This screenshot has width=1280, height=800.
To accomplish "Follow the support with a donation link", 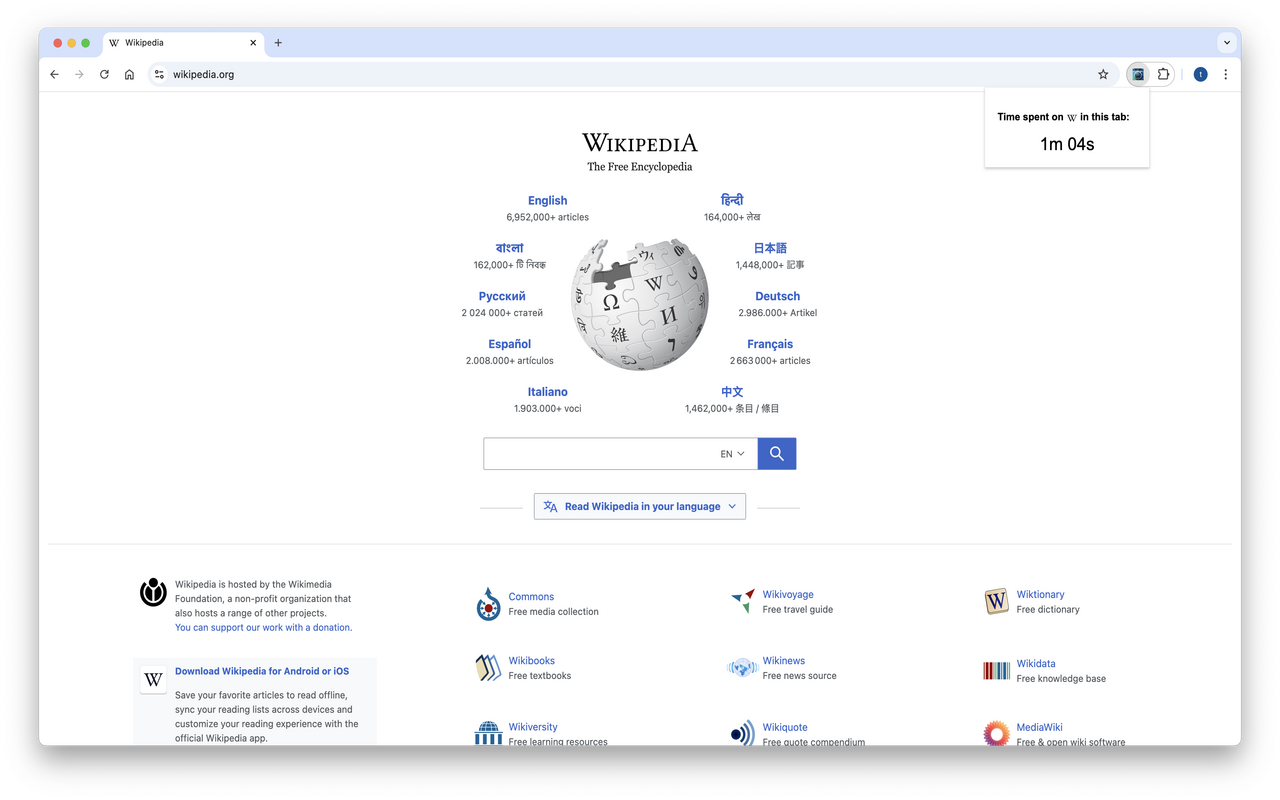I will [264, 628].
